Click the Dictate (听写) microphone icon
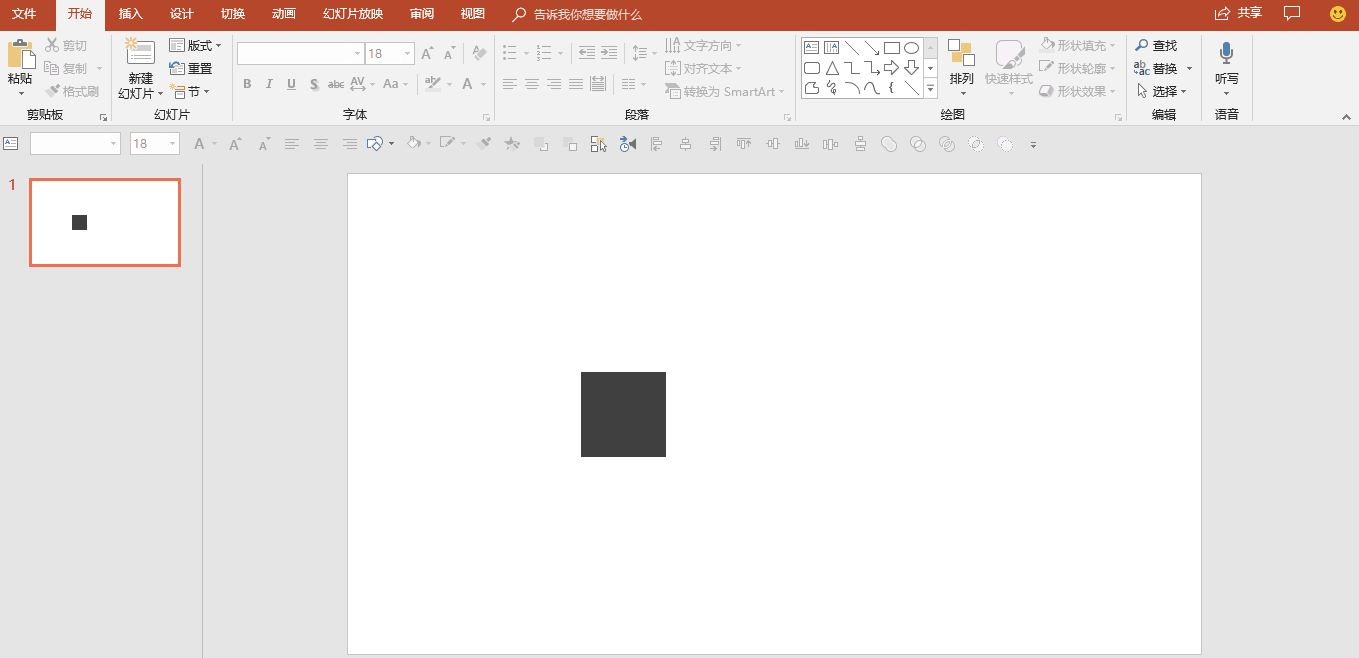This screenshot has width=1359, height=658. pyautogui.click(x=1226, y=54)
